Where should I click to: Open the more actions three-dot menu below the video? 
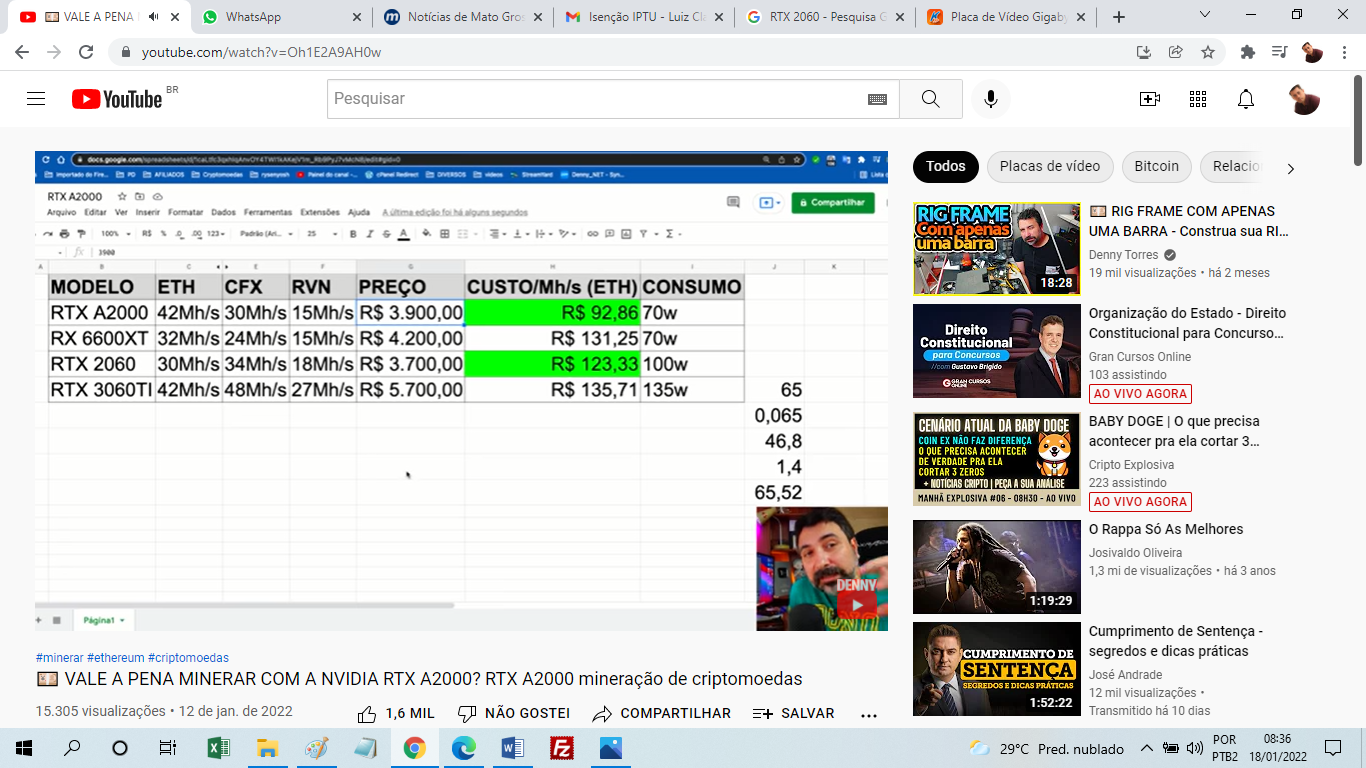[x=868, y=714]
